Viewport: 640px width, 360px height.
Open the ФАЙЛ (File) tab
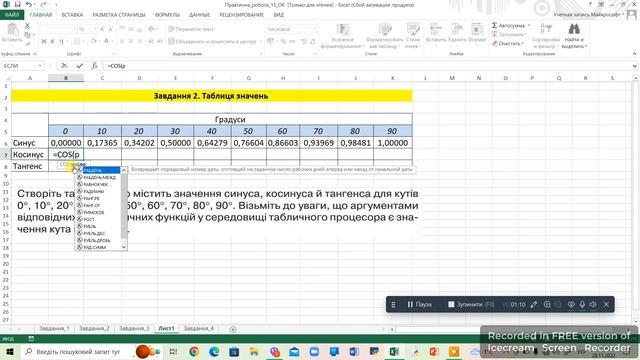coord(12,15)
